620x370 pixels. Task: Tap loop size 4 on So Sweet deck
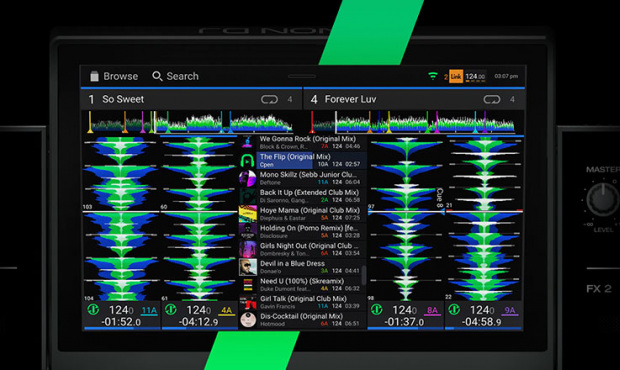click(x=290, y=99)
